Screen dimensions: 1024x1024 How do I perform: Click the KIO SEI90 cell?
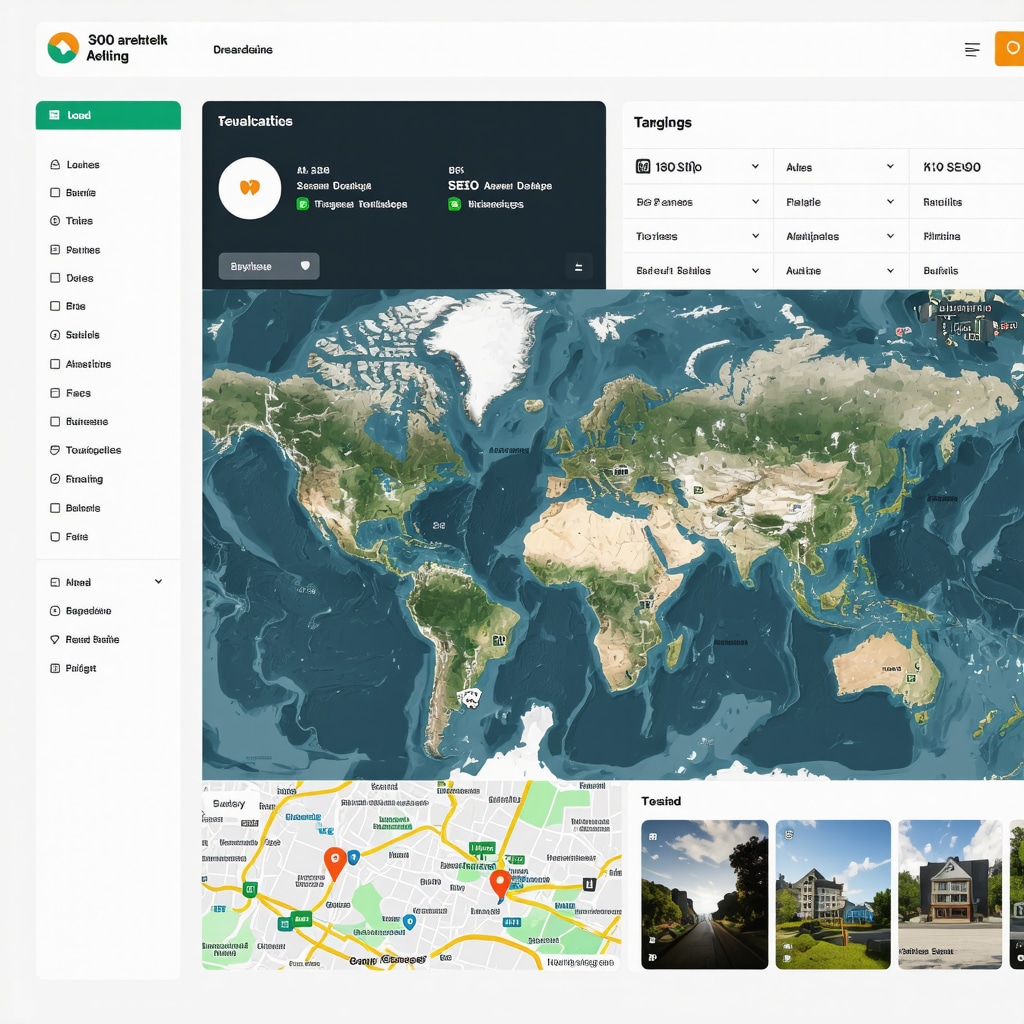click(x=967, y=167)
